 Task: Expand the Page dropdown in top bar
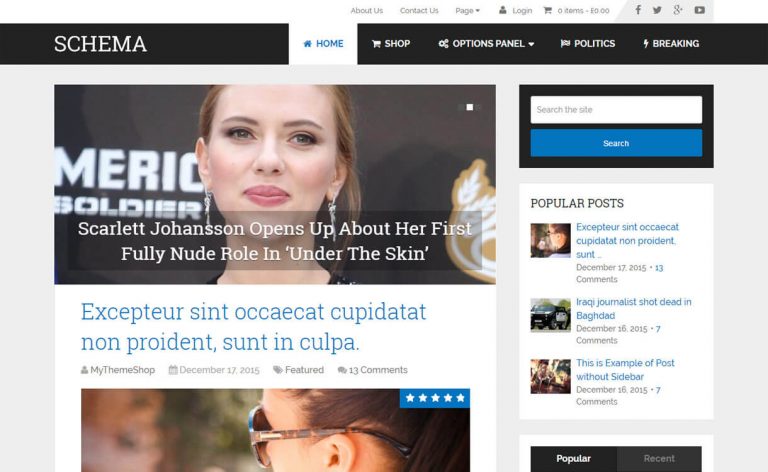coord(467,11)
